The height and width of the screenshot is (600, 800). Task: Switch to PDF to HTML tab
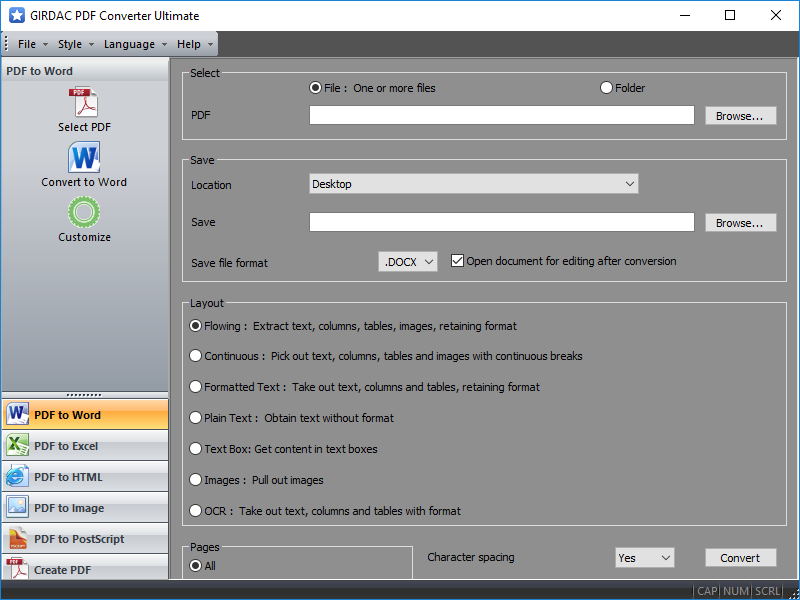pos(85,477)
